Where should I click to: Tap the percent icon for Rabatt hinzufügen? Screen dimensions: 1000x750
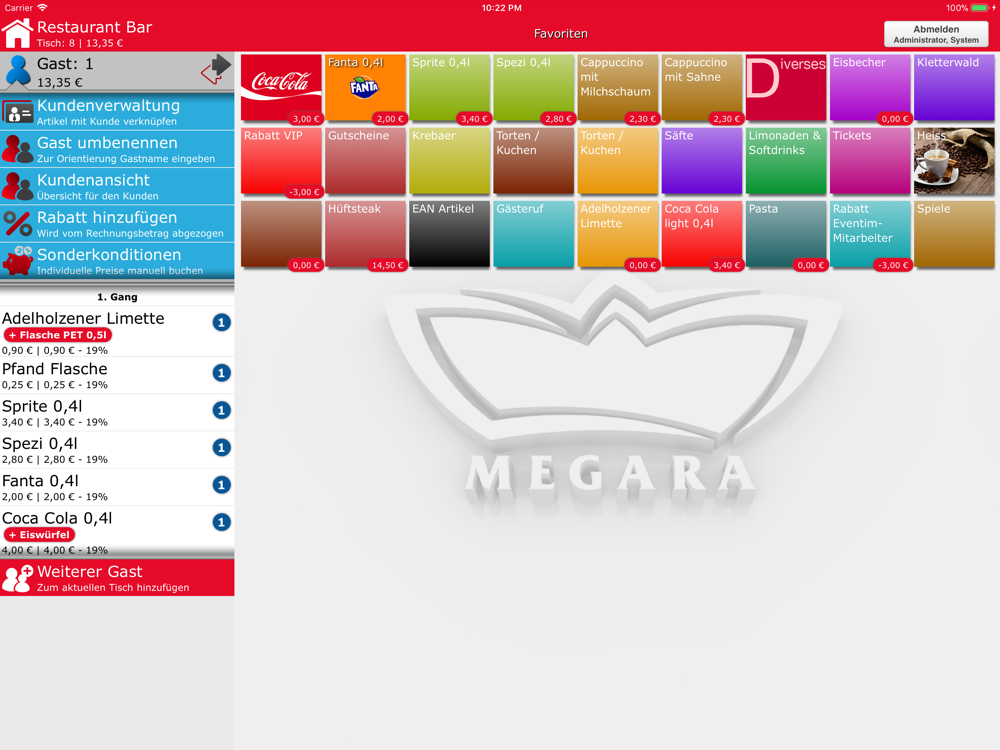(17, 224)
